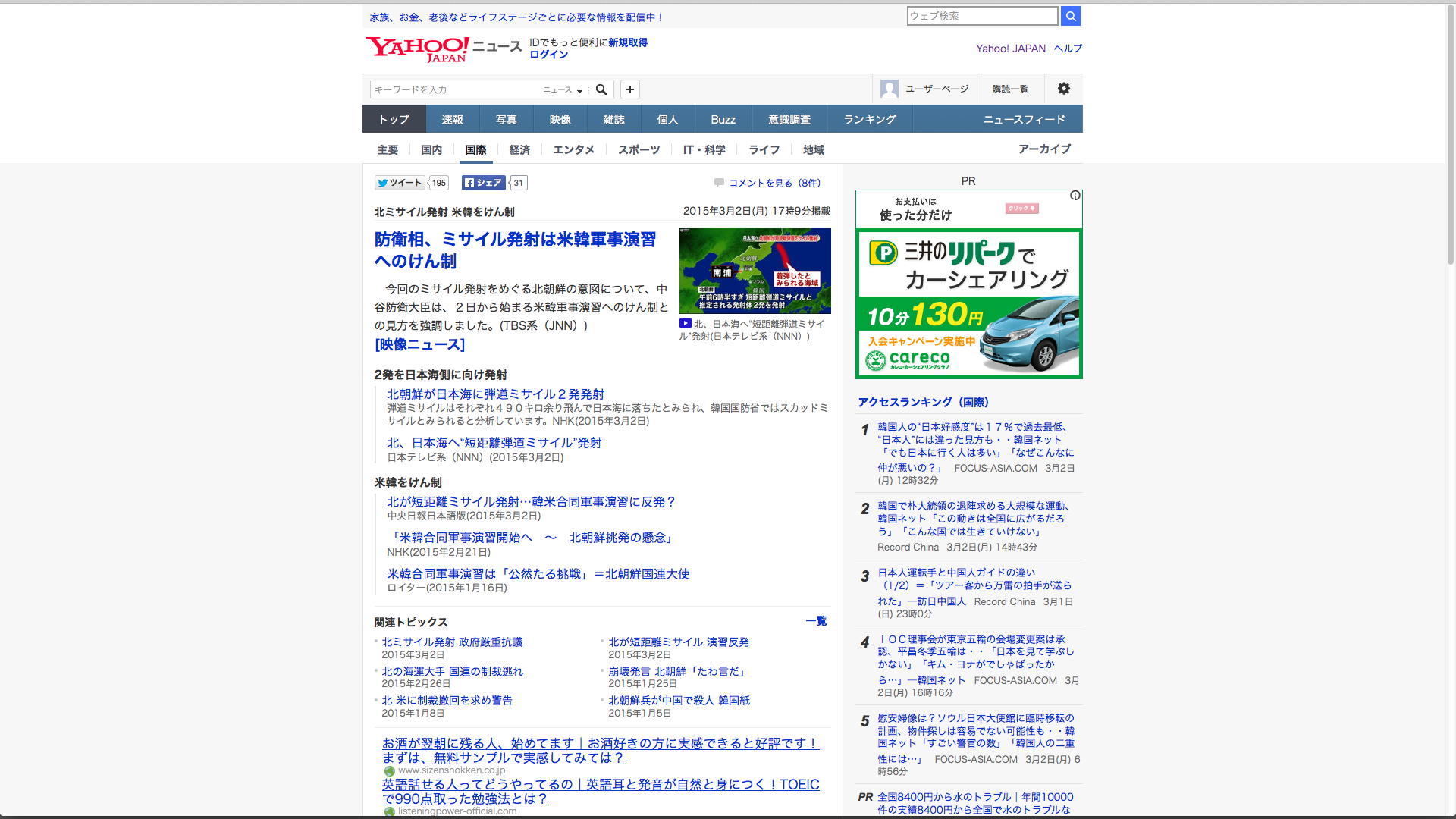Click the blue web search magnifier button
Image resolution: width=1456 pixels, height=819 pixels.
[1070, 16]
